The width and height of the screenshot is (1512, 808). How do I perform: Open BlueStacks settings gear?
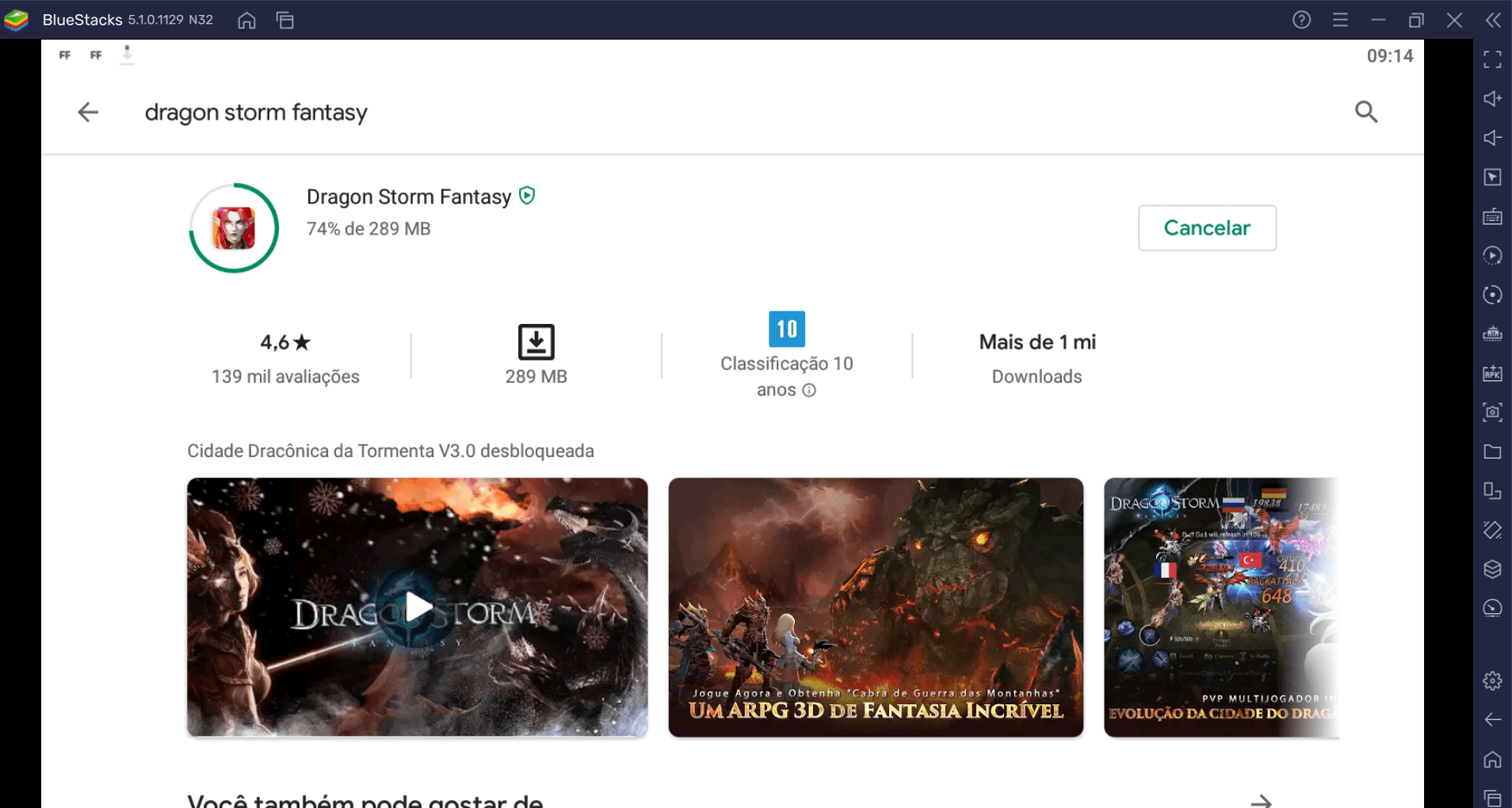(1492, 680)
